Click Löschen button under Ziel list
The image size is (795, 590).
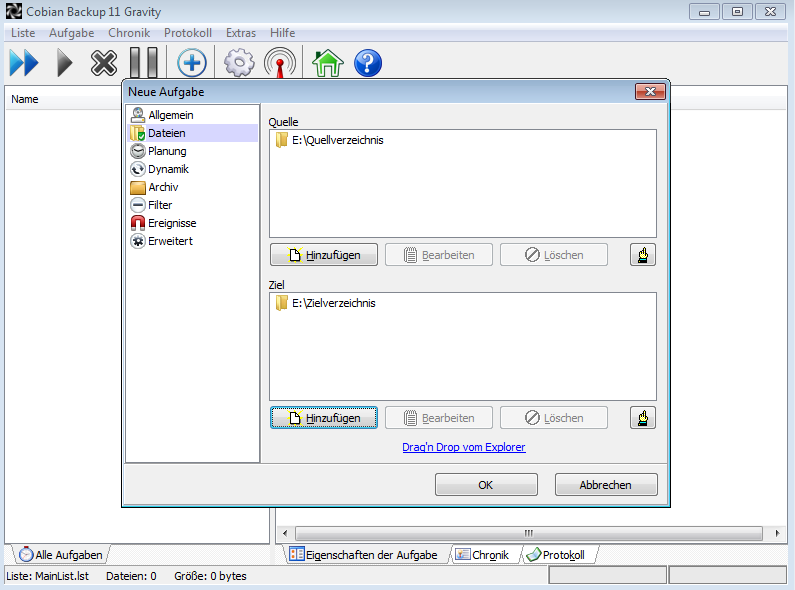pos(554,418)
